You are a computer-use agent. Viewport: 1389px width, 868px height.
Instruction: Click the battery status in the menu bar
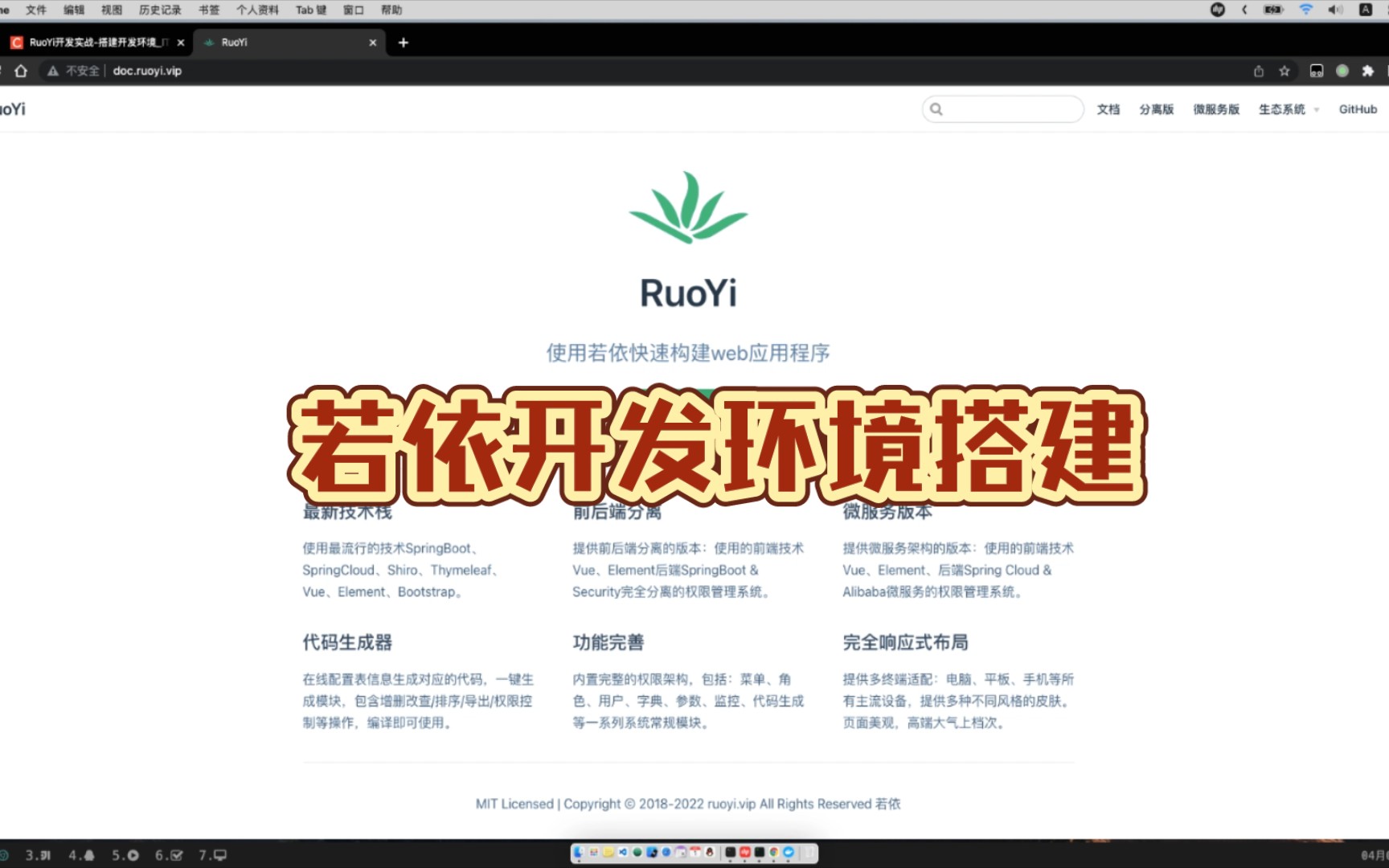[1272, 10]
